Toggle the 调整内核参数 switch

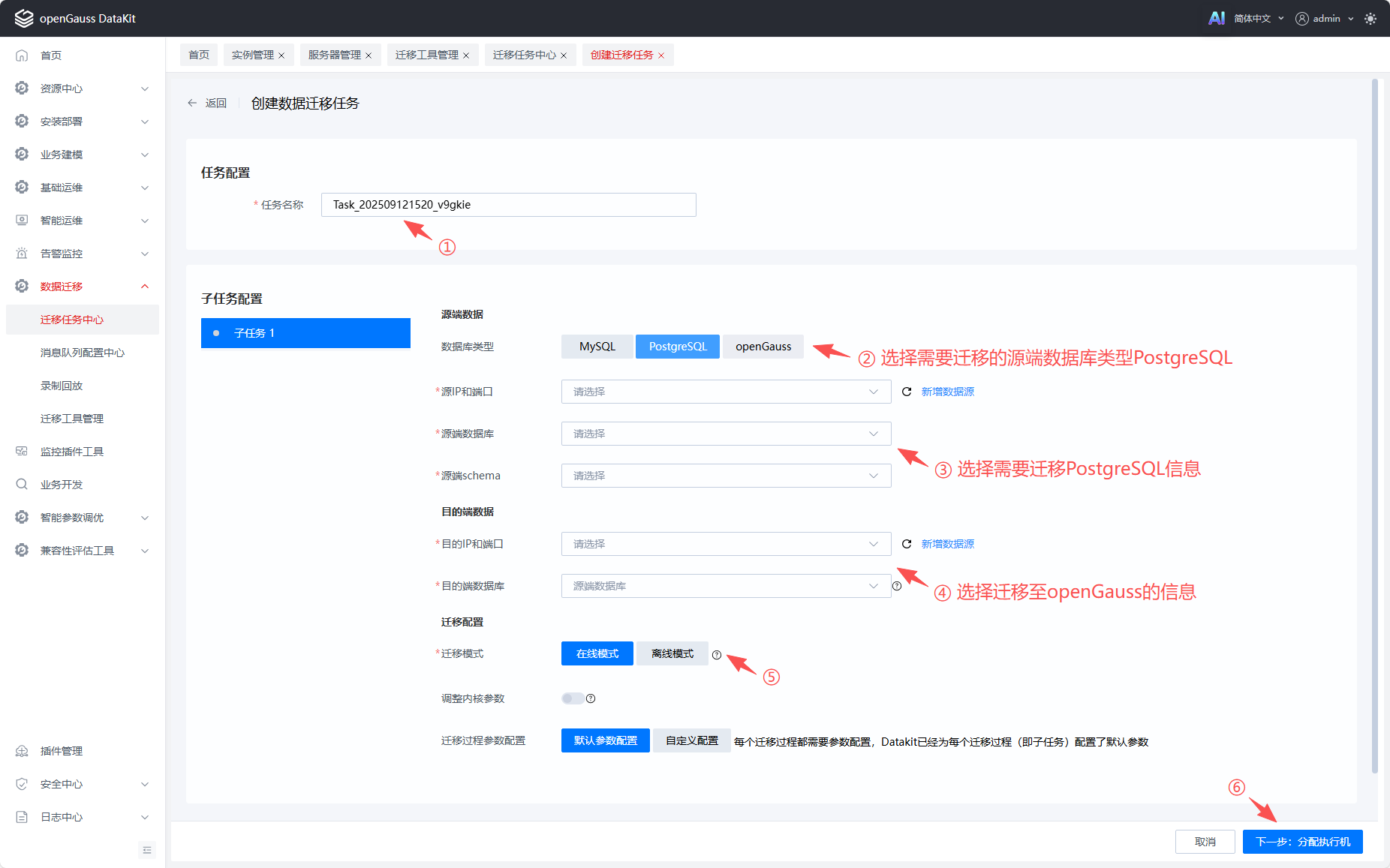[x=572, y=698]
